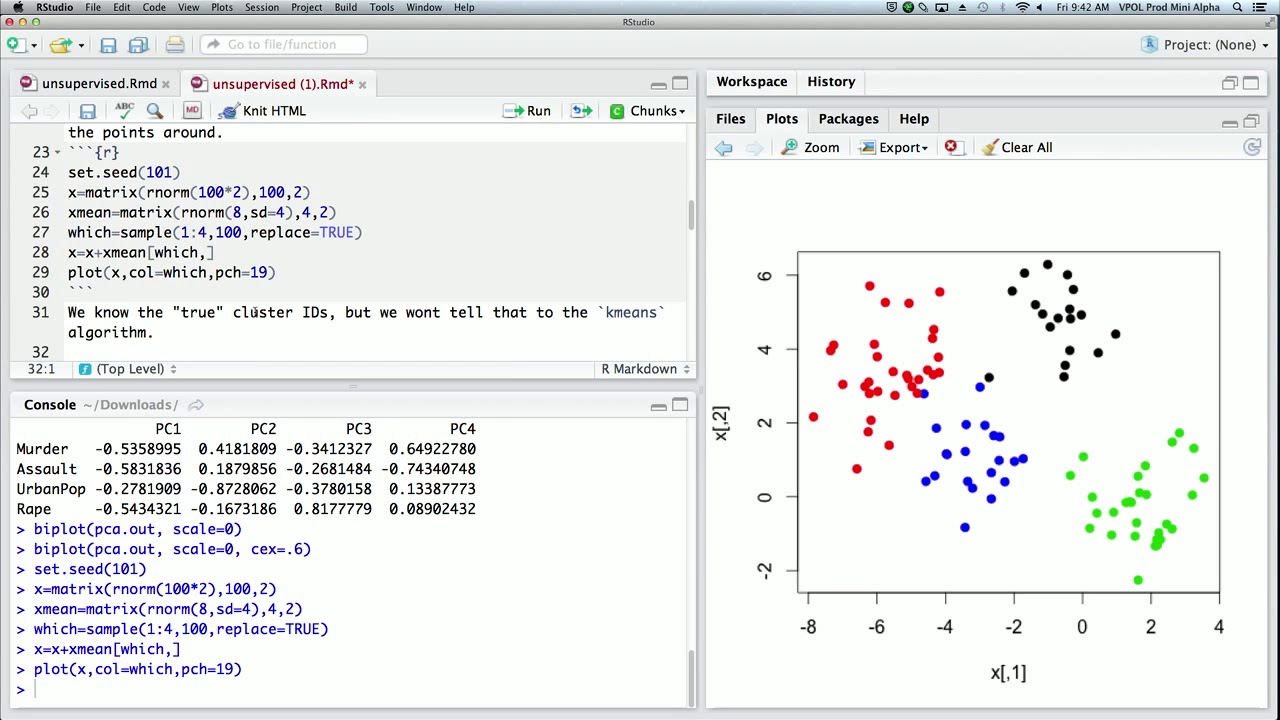Refresh the current plot icon
The height and width of the screenshot is (720, 1280).
click(1251, 148)
